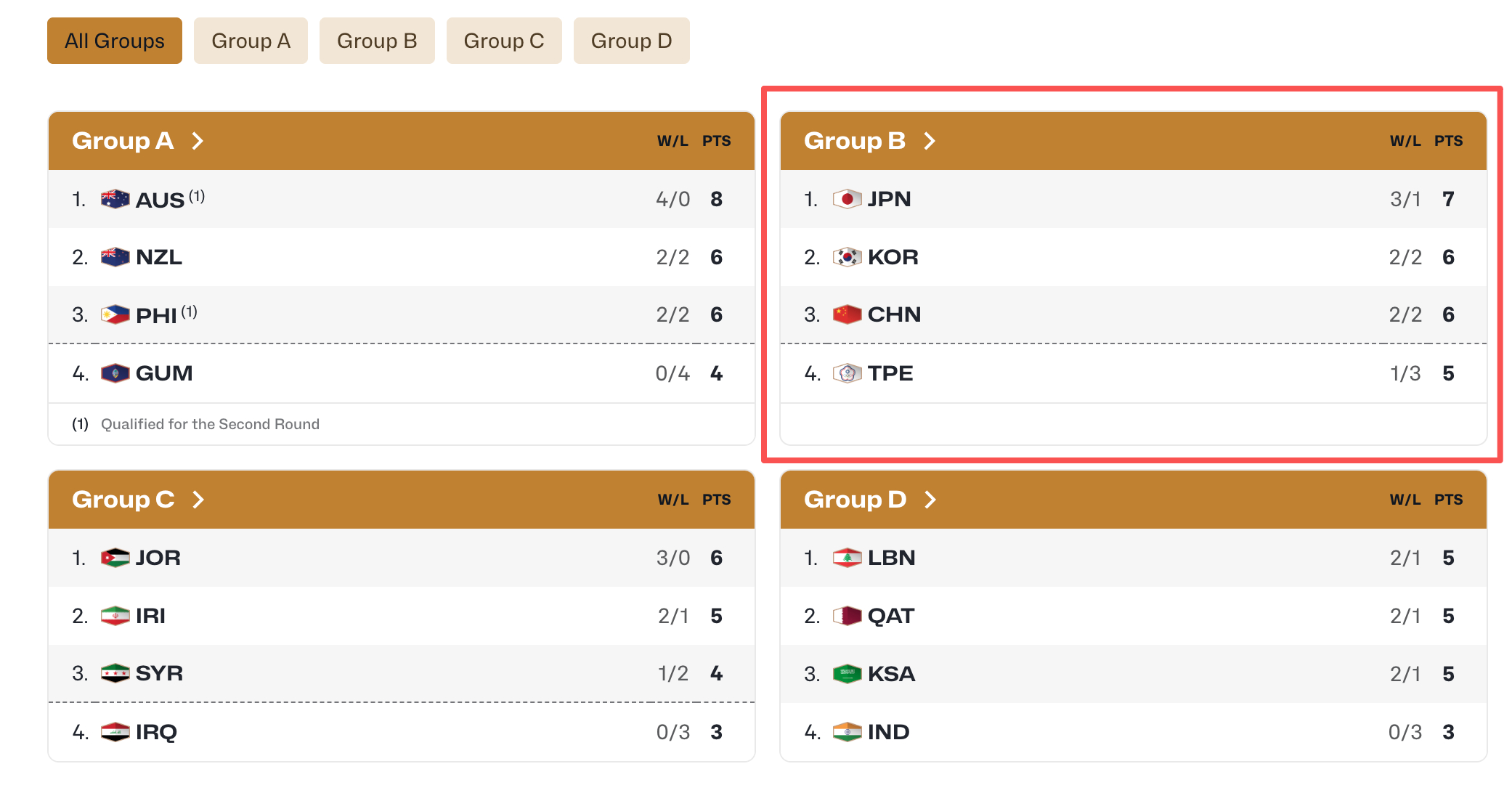The width and height of the screenshot is (1512, 793).
Task: Expand Group A via its chevron arrow
Action: (198, 141)
